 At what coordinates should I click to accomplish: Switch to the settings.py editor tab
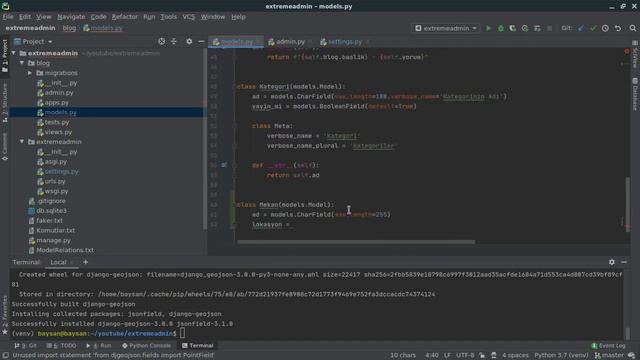tap(345, 41)
